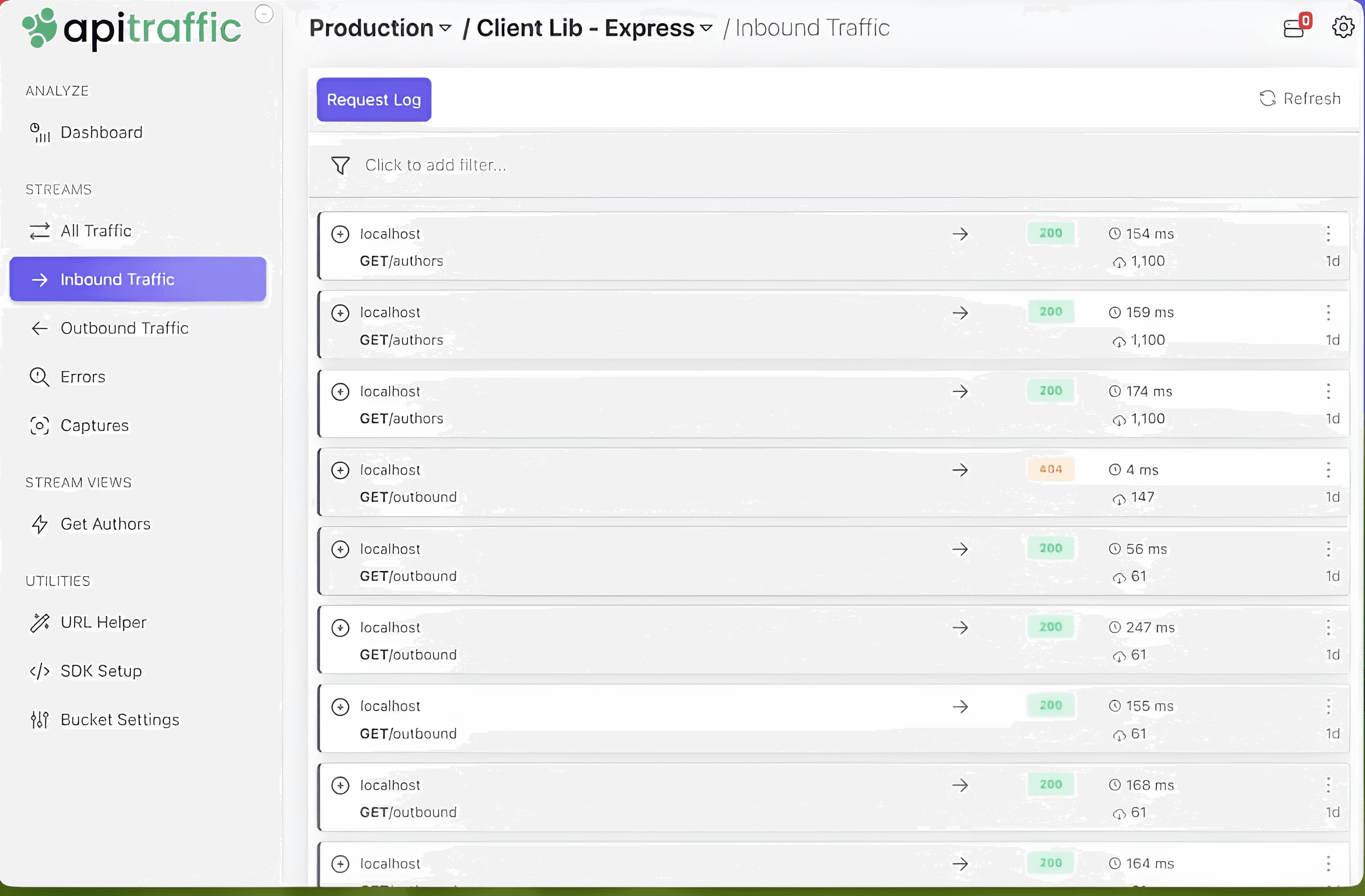Expand the 154 ms GET/authors request
Screen dimensions: 1365x896
340,234
